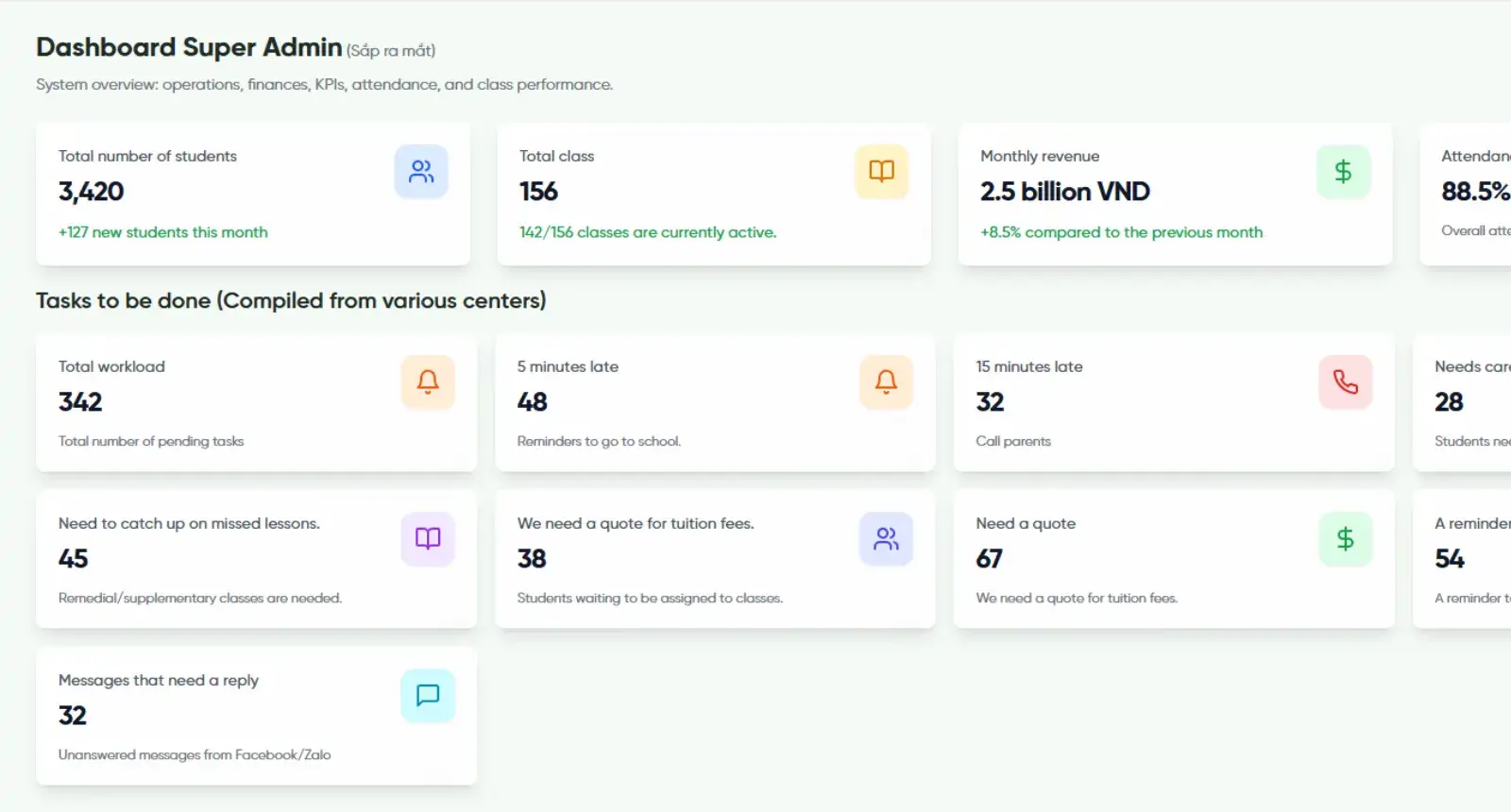
Task: Click the 48 value under 5 minutes late
Action: pyautogui.click(x=532, y=402)
